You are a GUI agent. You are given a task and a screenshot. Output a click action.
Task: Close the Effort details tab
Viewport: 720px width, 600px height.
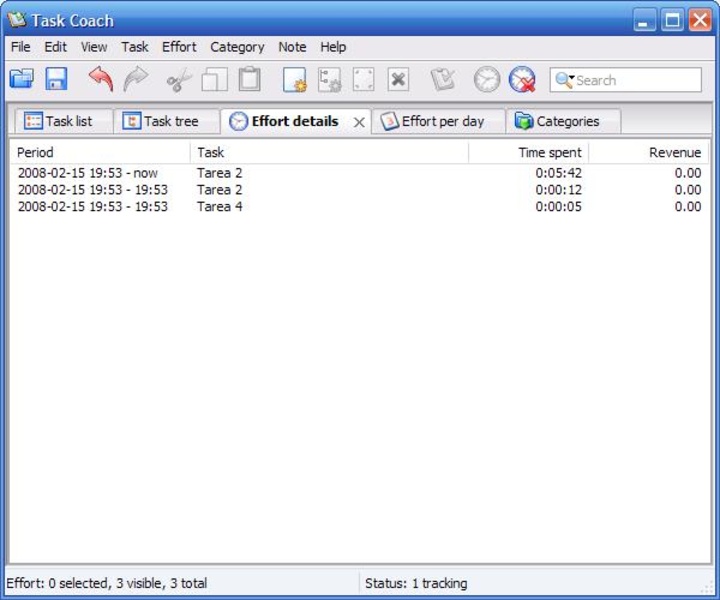[x=359, y=122]
